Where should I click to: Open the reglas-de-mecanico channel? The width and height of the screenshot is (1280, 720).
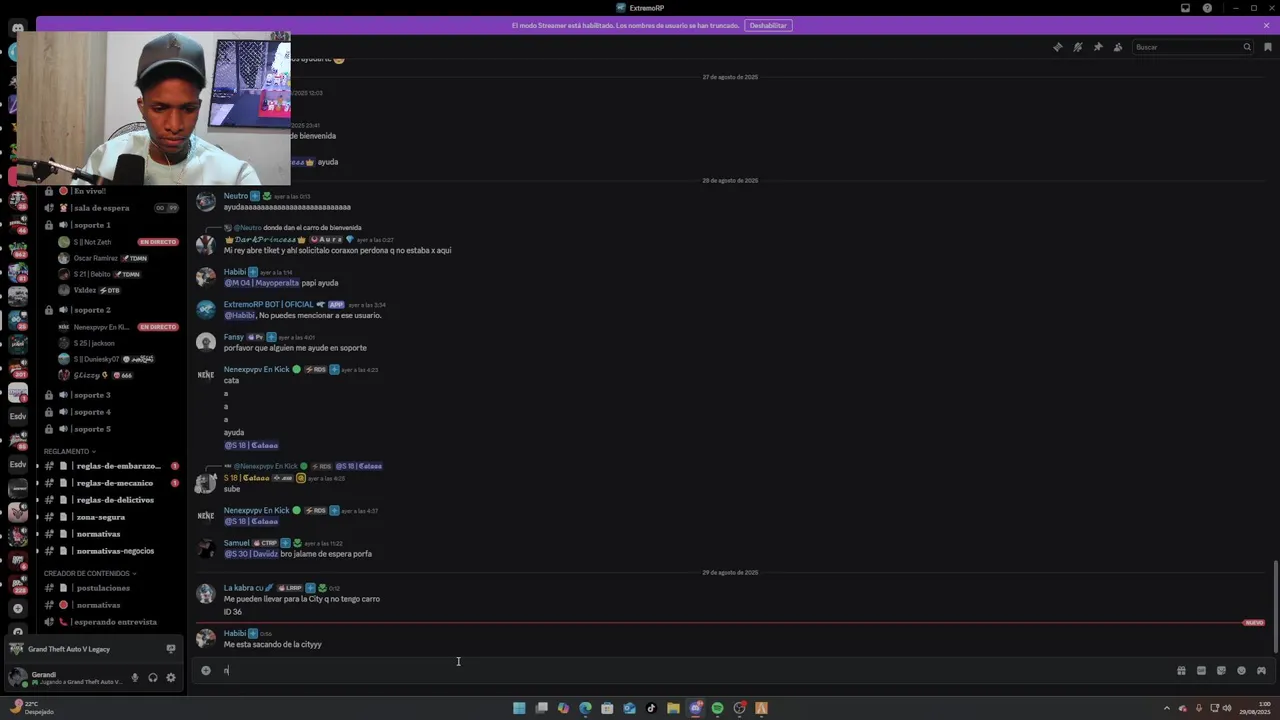point(110,483)
